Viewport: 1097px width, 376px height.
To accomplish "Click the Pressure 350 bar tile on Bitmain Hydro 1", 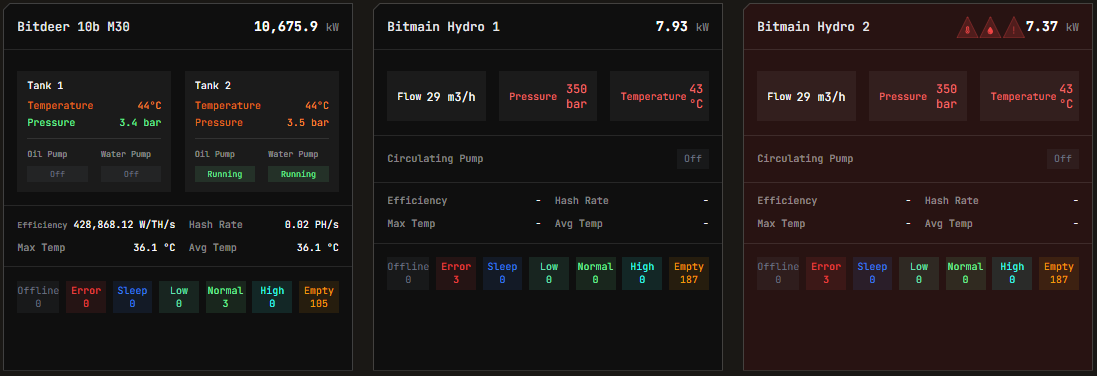I will [548, 96].
